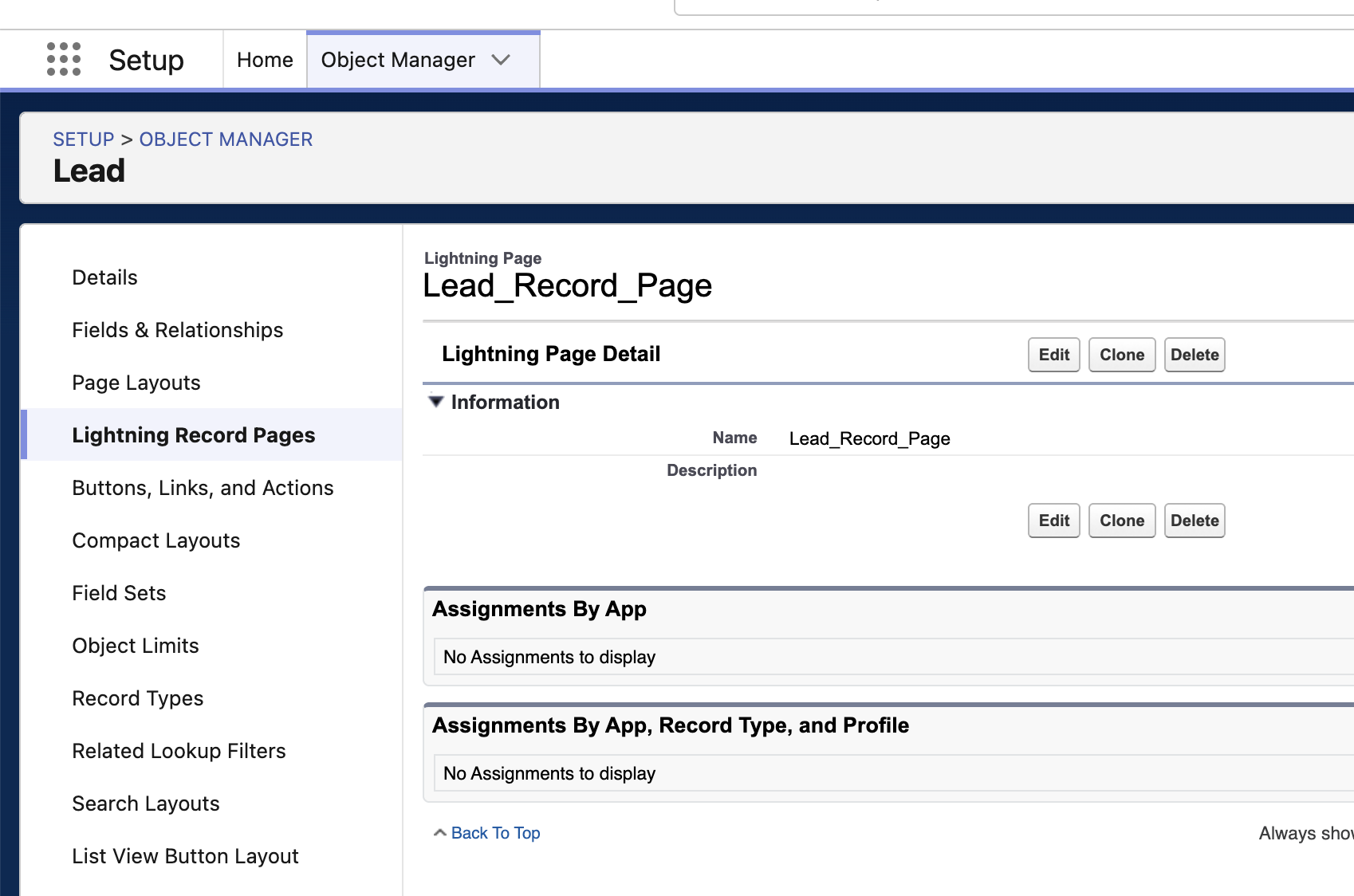The width and height of the screenshot is (1354, 896).
Task: Expand the Object Manager tab dropdown chevron
Action: (x=501, y=61)
